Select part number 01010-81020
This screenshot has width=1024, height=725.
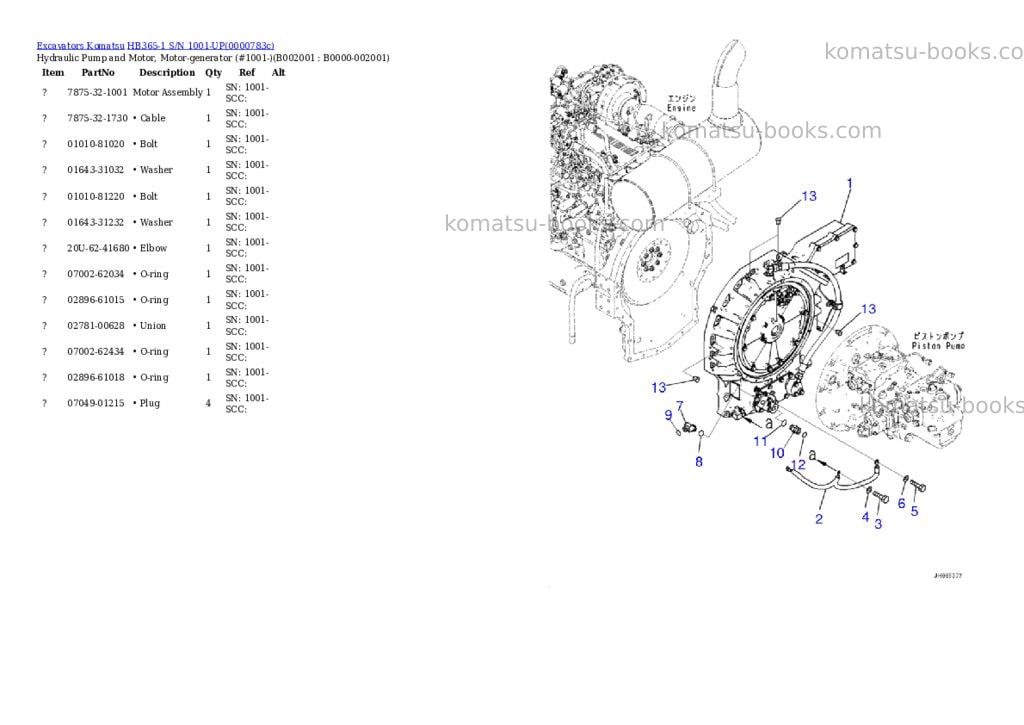click(95, 144)
